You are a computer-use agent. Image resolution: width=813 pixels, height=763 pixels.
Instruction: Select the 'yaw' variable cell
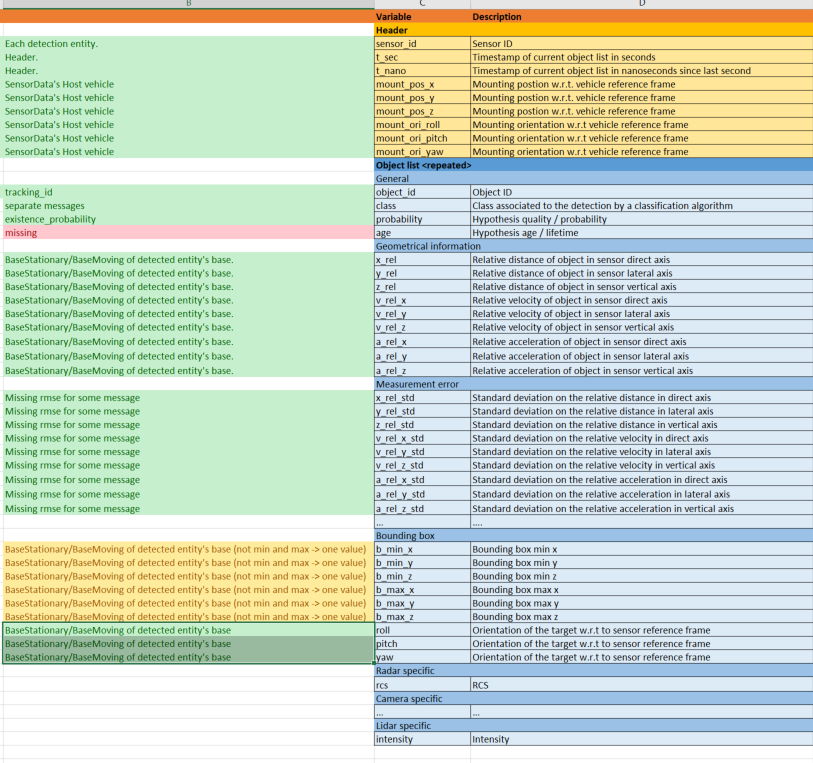click(x=422, y=657)
